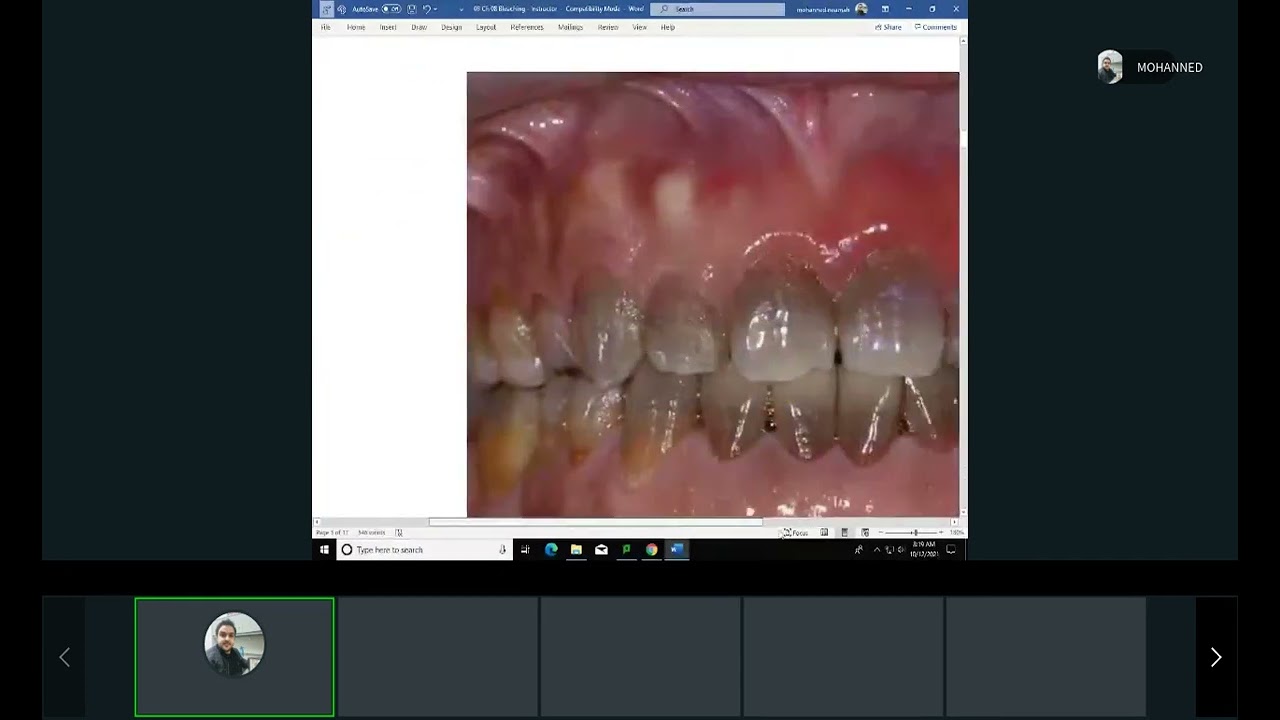Open Focus mode from the status bar

[795, 532]
